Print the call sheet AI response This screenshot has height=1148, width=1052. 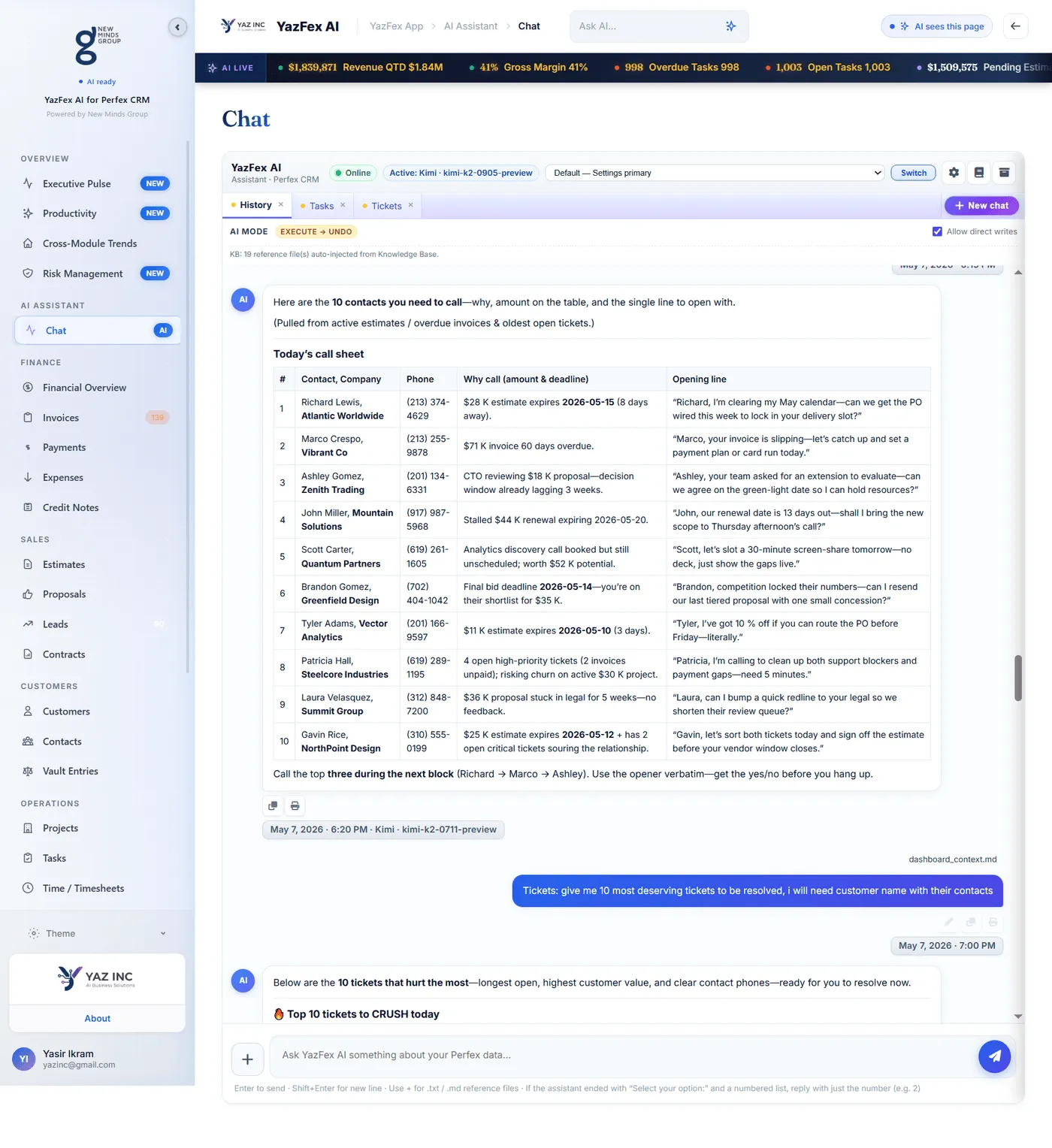click(295, 805)
